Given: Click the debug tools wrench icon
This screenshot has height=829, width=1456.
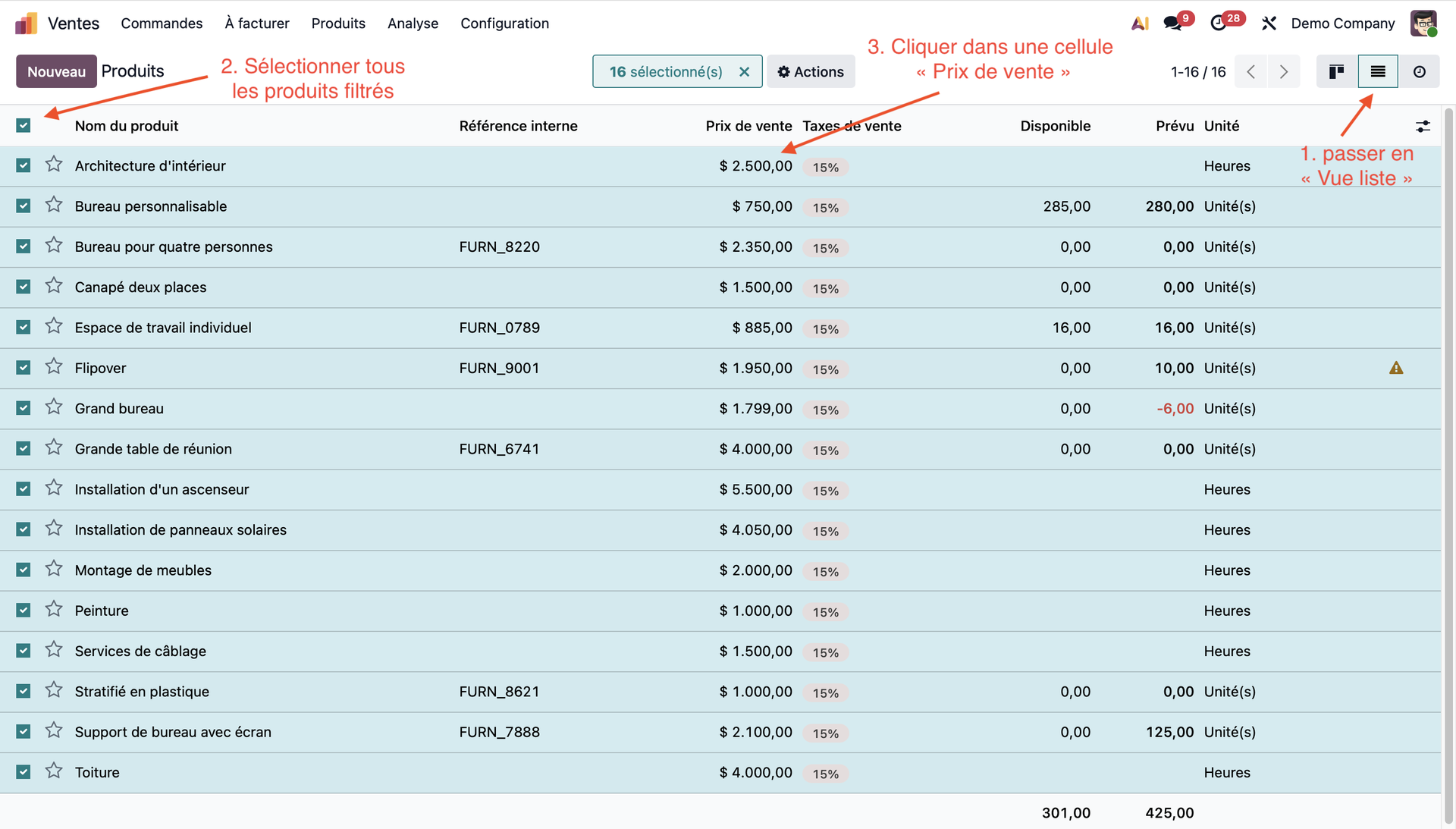Looking at the screenshot, I should point(1269,24).
